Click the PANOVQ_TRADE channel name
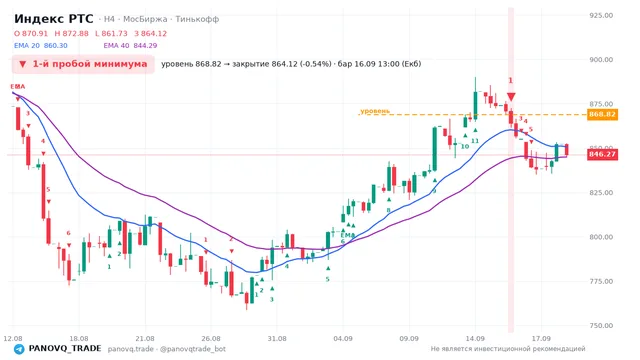This screenshot has height=360, width=640. [x=64, y=349]
